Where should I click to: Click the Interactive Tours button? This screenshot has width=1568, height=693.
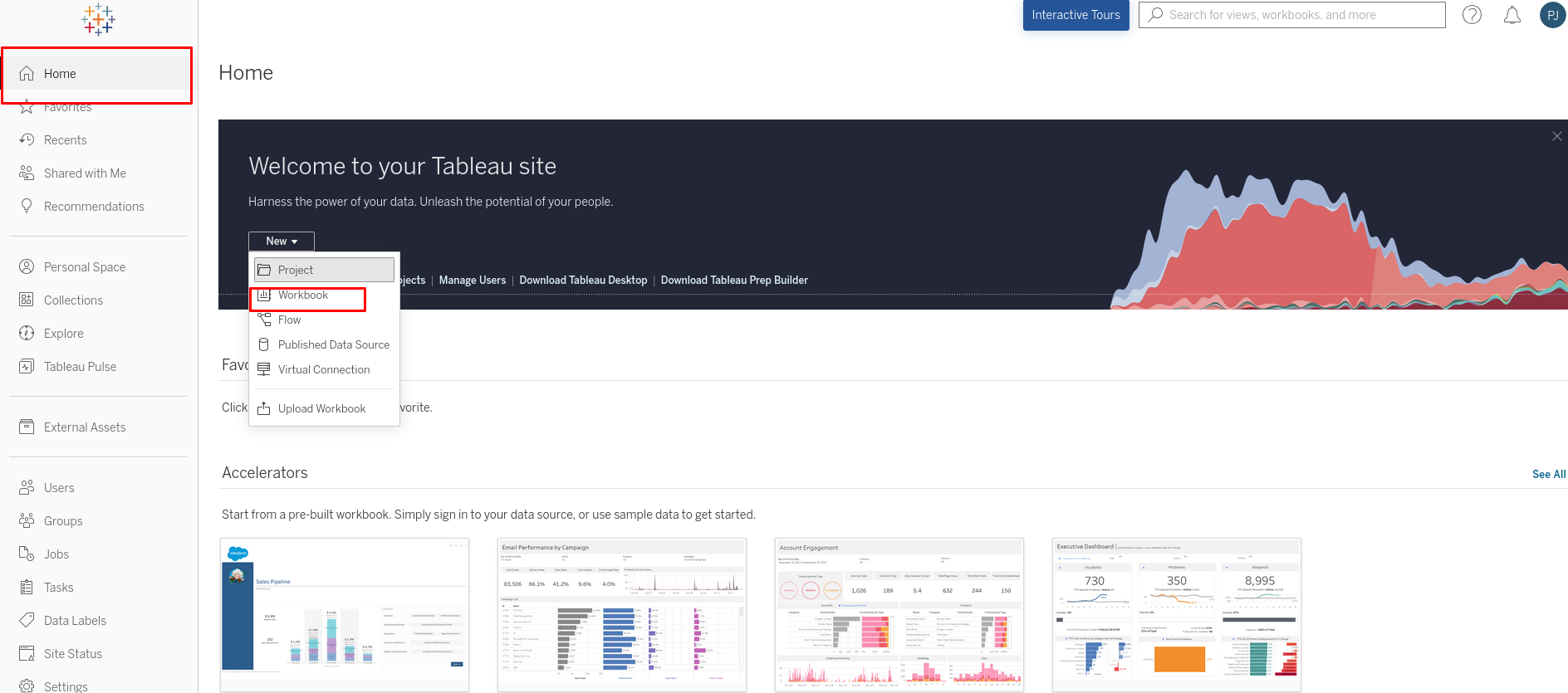coord(1076,15)
